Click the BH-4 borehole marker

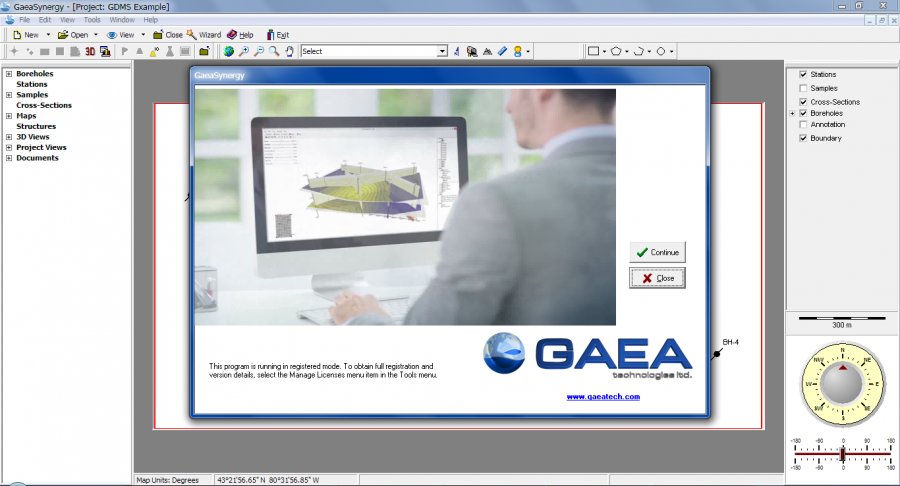717,354
